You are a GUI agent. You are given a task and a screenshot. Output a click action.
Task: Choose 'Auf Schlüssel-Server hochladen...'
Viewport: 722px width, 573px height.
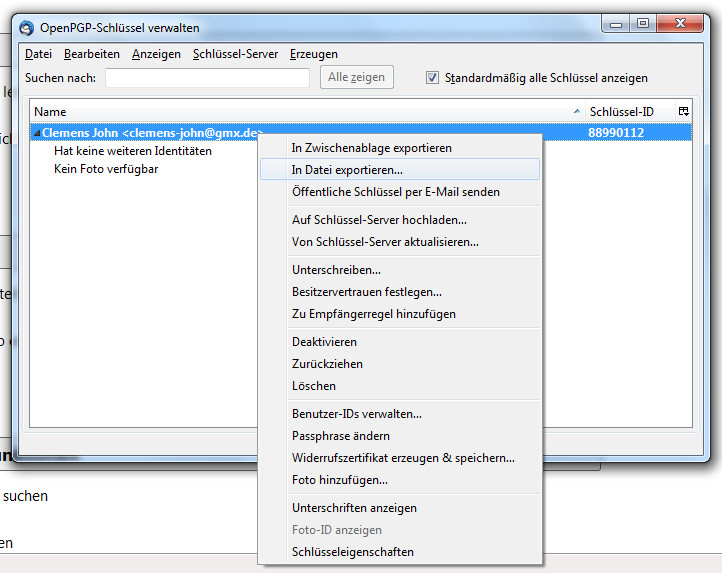coord(379,220)
